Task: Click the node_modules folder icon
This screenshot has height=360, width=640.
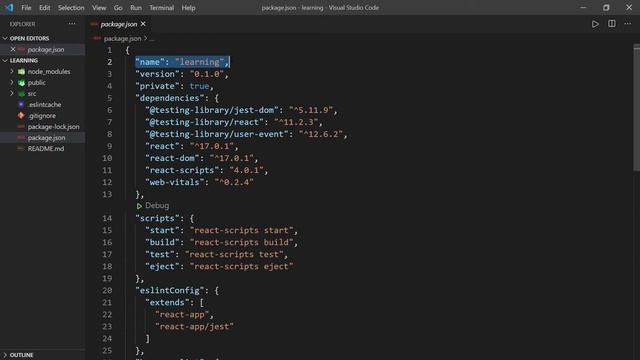Action: point(21,71)
